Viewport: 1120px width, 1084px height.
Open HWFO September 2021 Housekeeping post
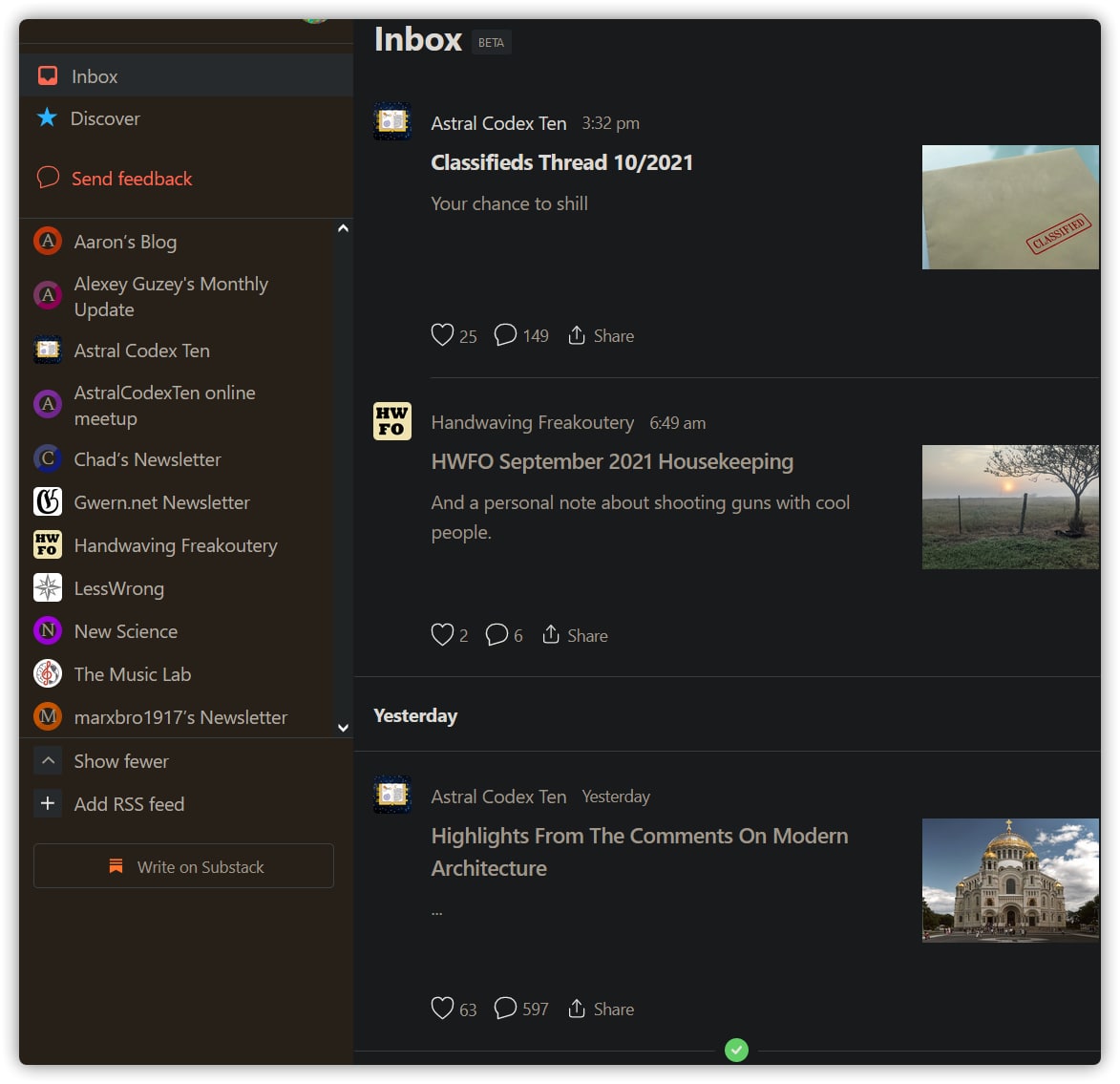pos(612,461)
